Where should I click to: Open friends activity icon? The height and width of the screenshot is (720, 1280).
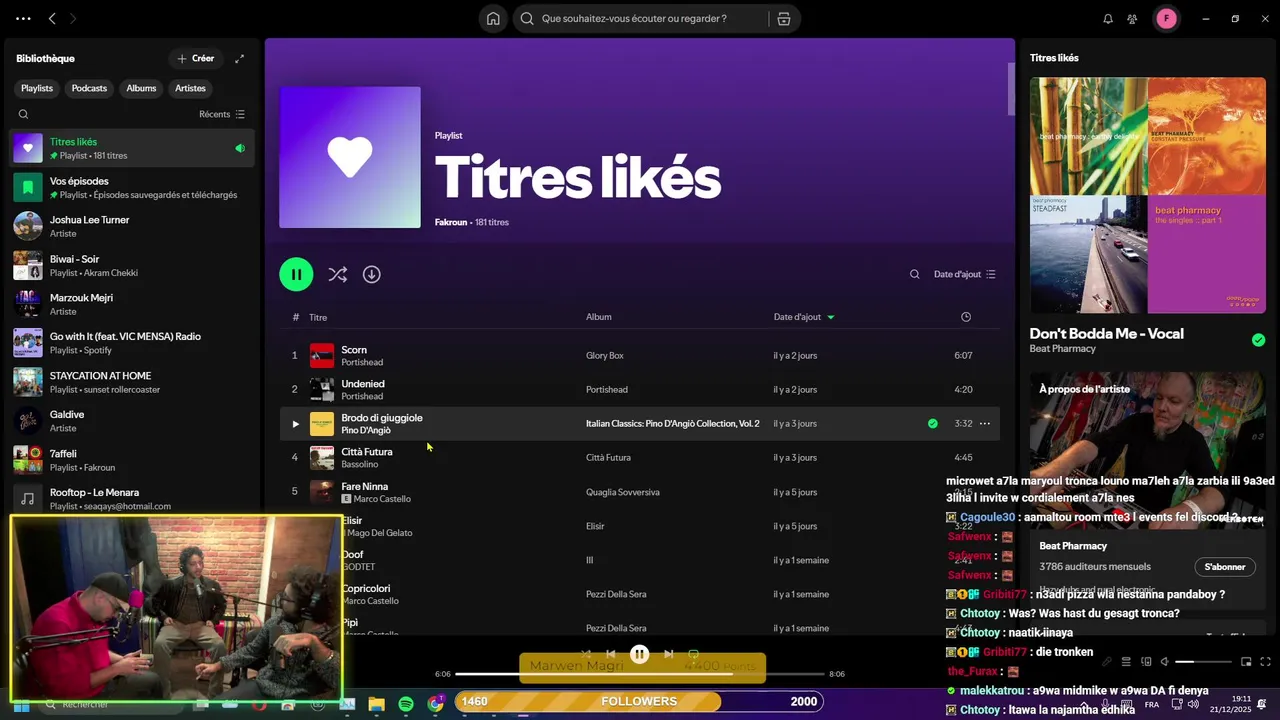[x=1132, y=18]
